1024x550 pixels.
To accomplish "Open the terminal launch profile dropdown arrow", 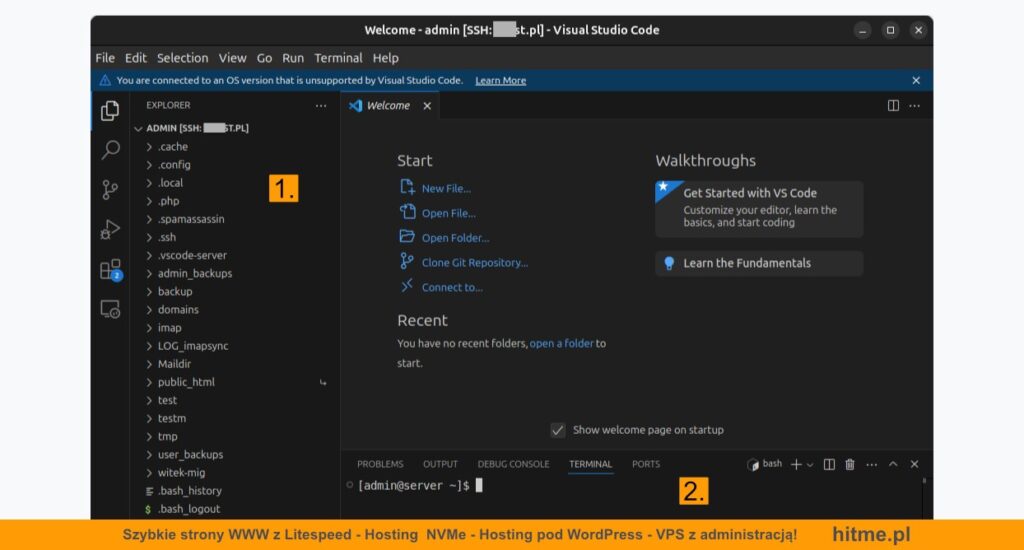I will point(810,465).
